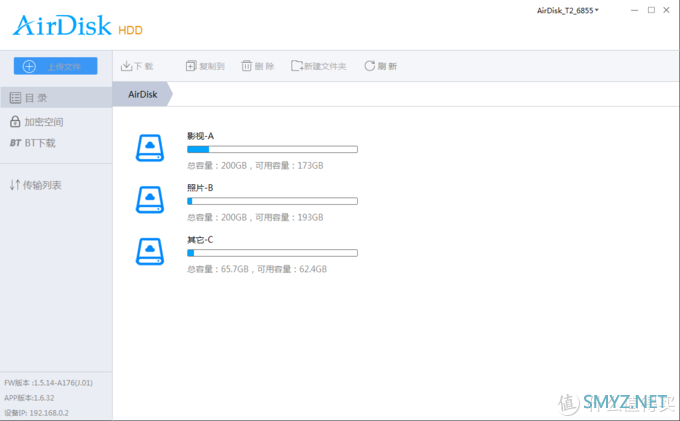
Task: Click capacity text showing 可用容量 62.4GB
Action: tap(257, 269)
